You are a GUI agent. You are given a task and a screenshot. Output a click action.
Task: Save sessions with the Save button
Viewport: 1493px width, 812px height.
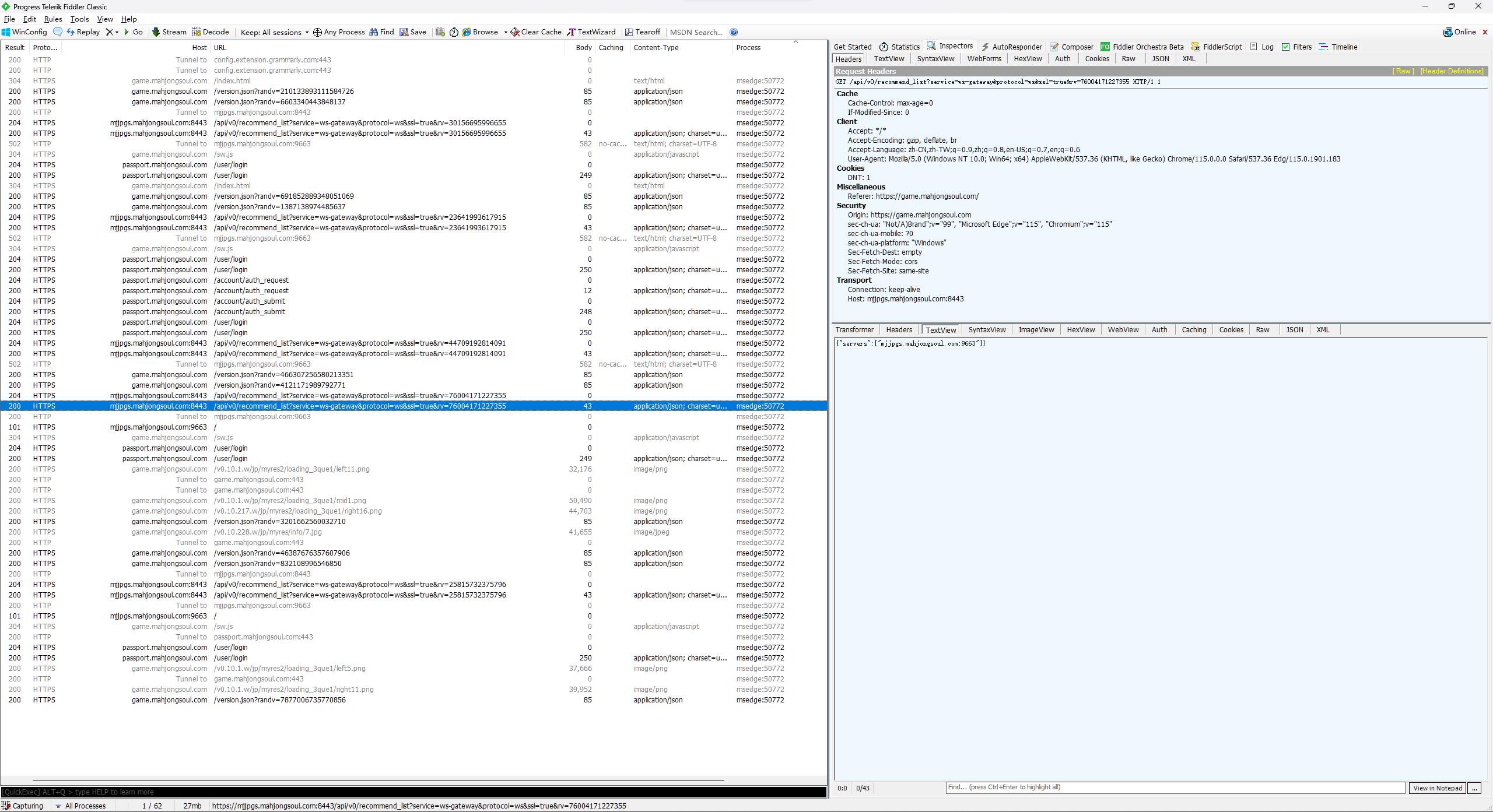(x=413, y=32)
